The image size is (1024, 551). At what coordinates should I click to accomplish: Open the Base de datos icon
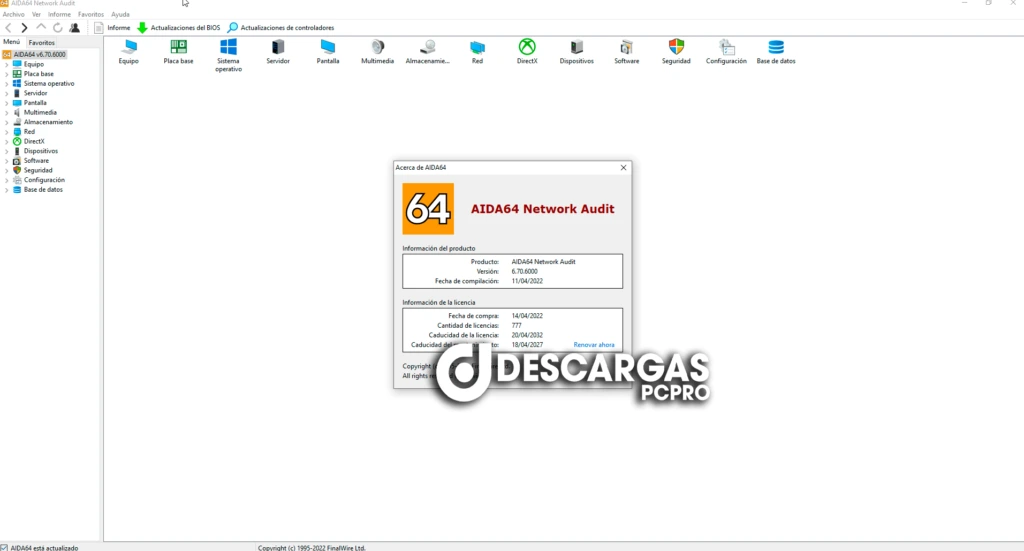pyautogui.click(x=776, y=48)
